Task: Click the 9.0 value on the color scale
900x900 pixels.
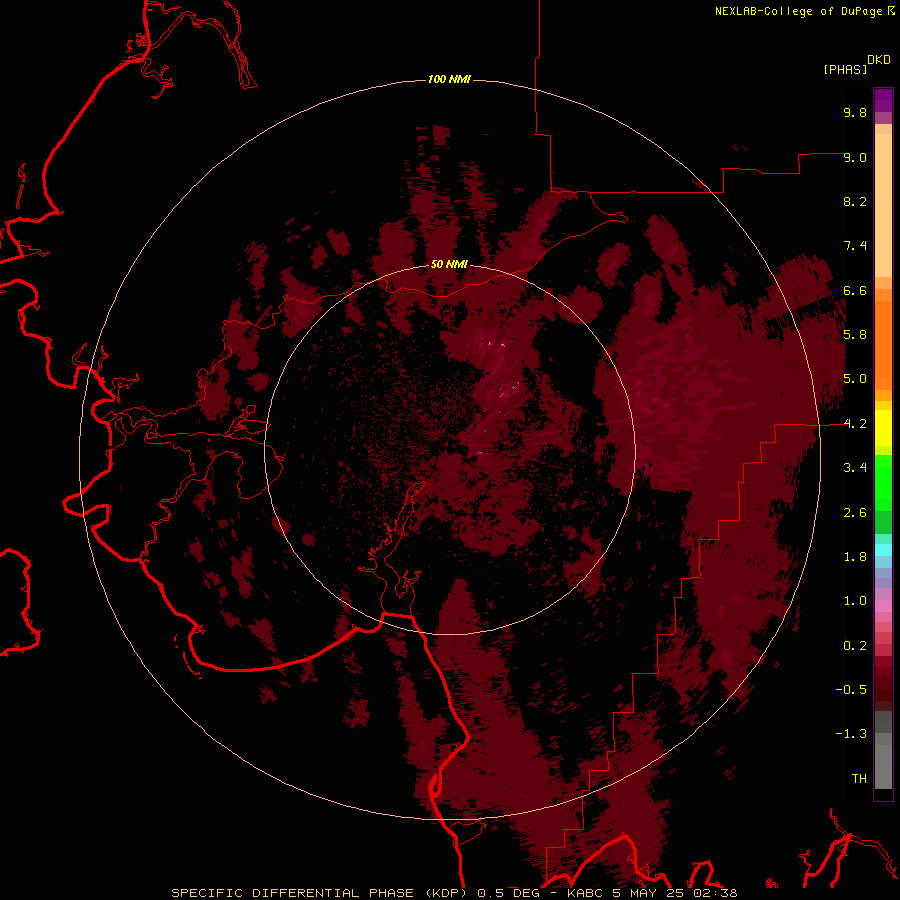Action: 855,157
